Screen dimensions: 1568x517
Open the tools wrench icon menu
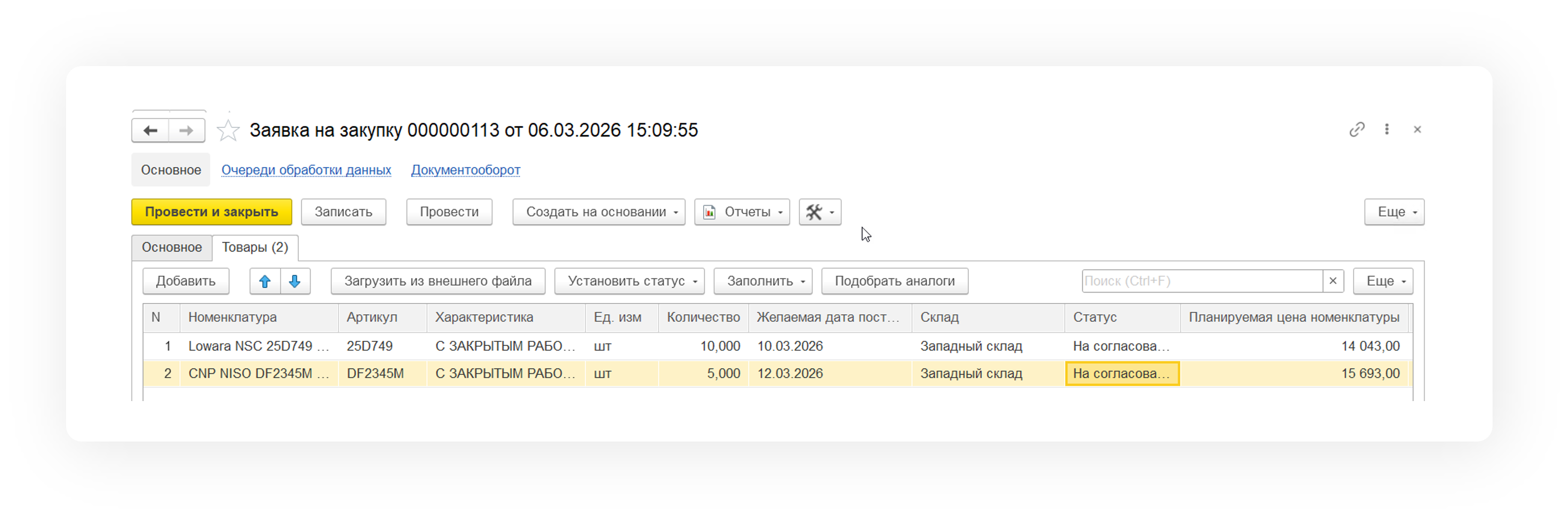820,212
